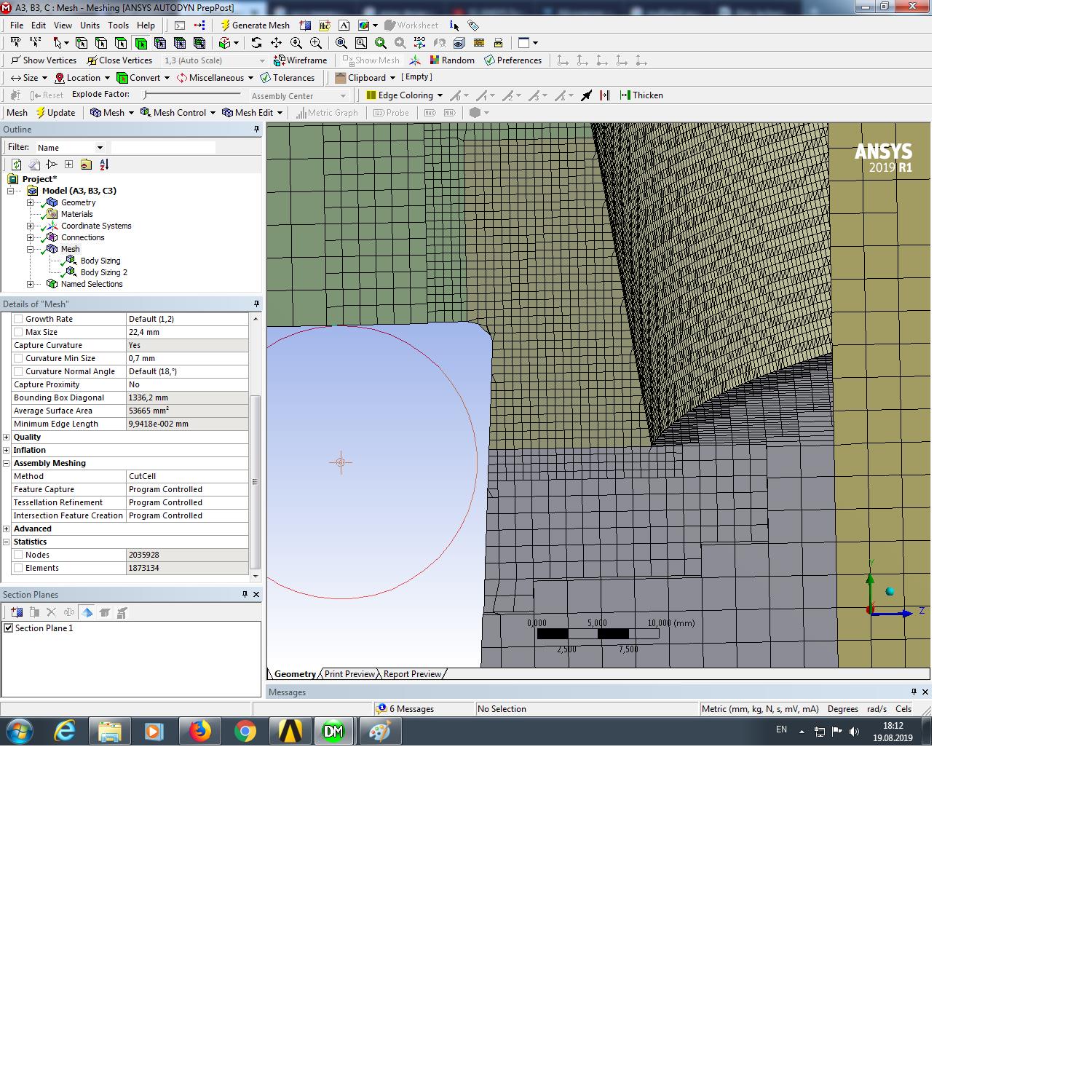This screenshot has height=1092, width=1092.
Task: Expand the Geometry tree node
Action: click(31, 202)
